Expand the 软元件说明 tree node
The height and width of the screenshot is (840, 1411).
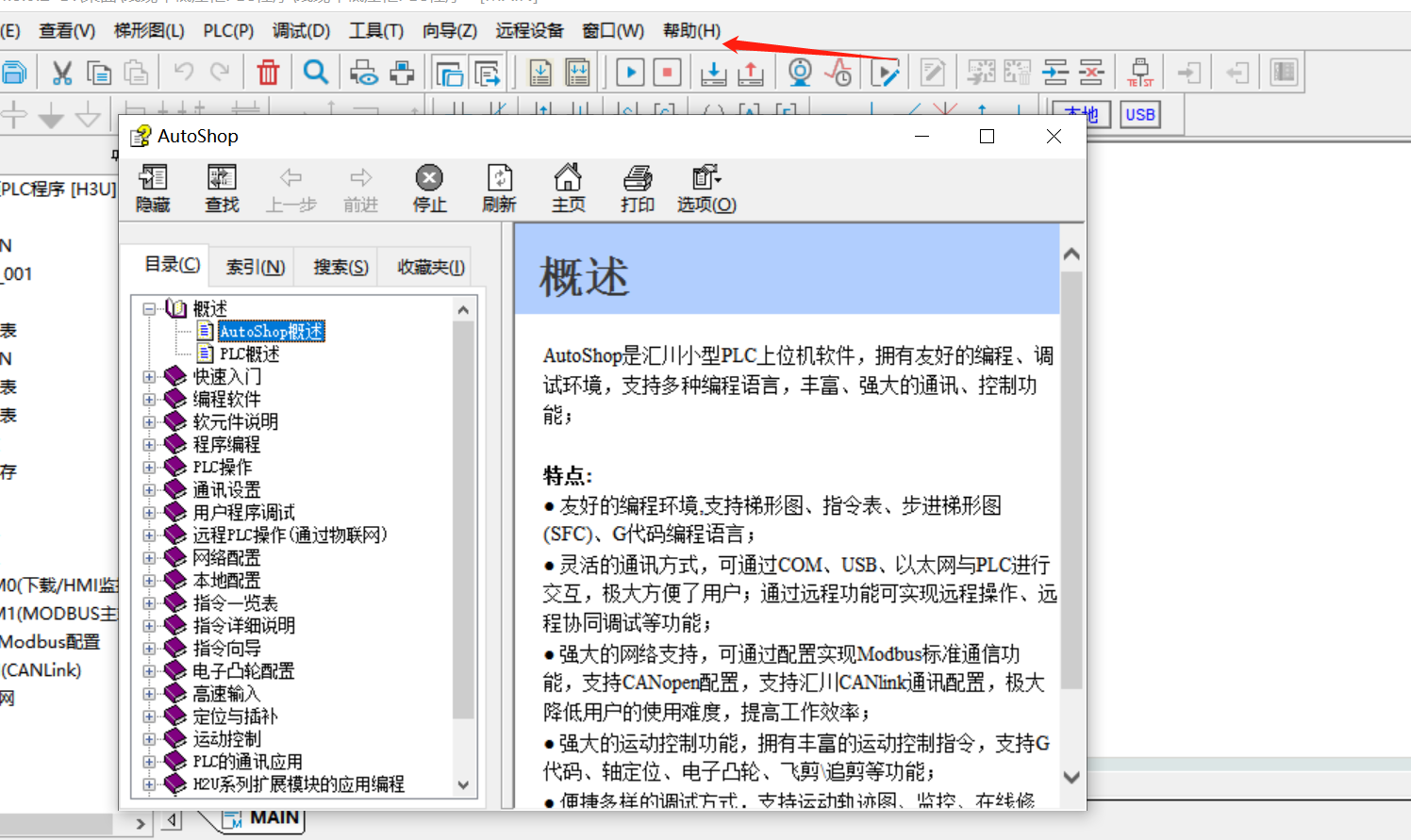149,421
